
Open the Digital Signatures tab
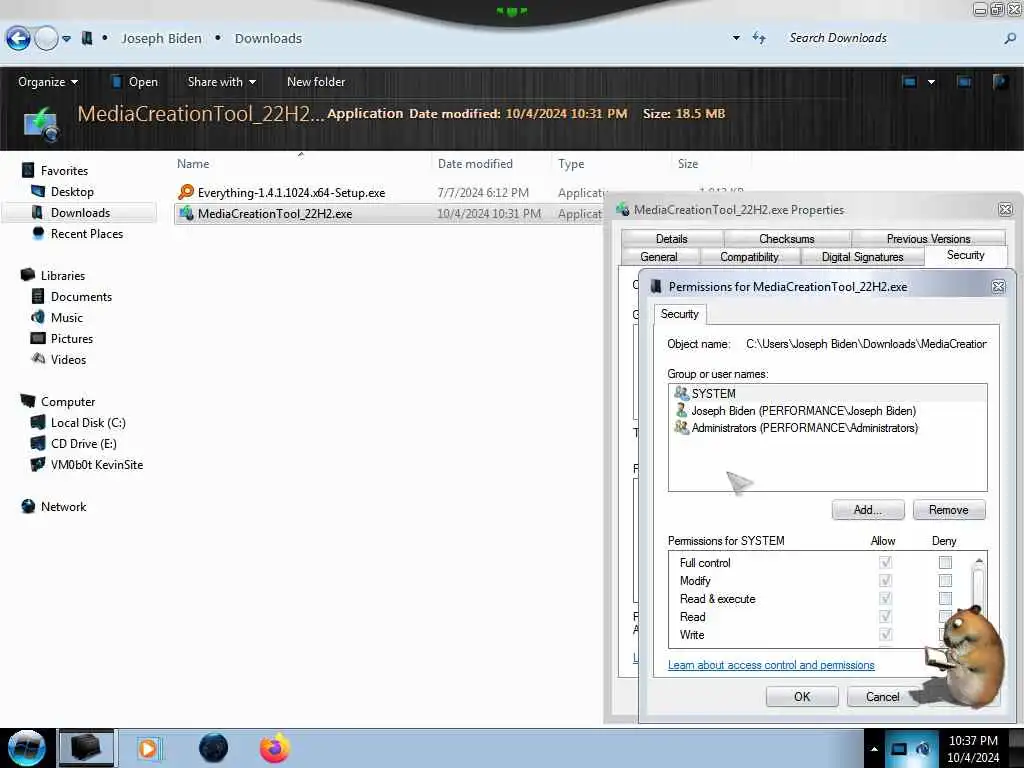[862, 257]
